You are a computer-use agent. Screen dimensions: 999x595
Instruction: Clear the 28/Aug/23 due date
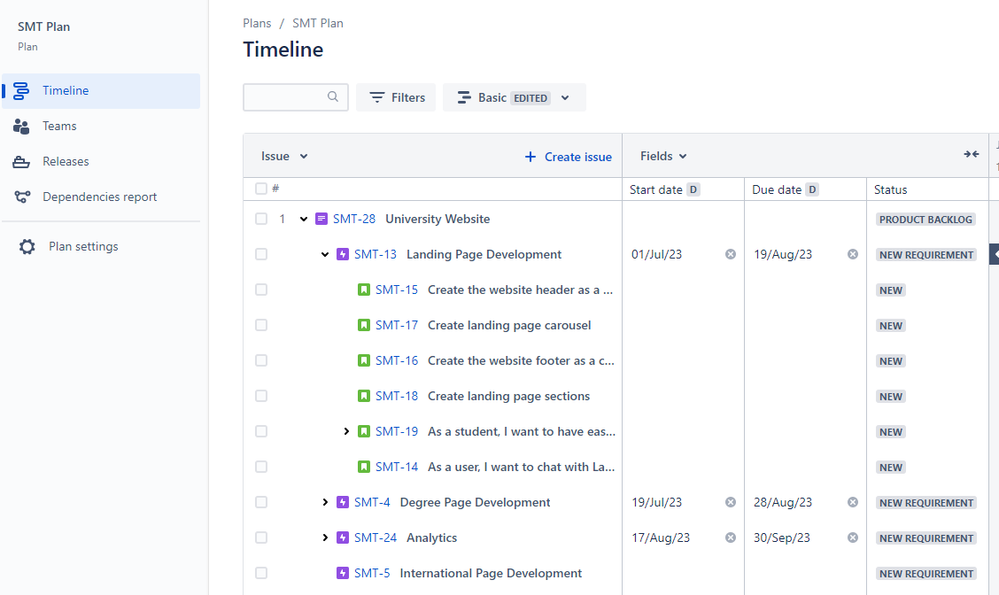[x=852, y=503]
